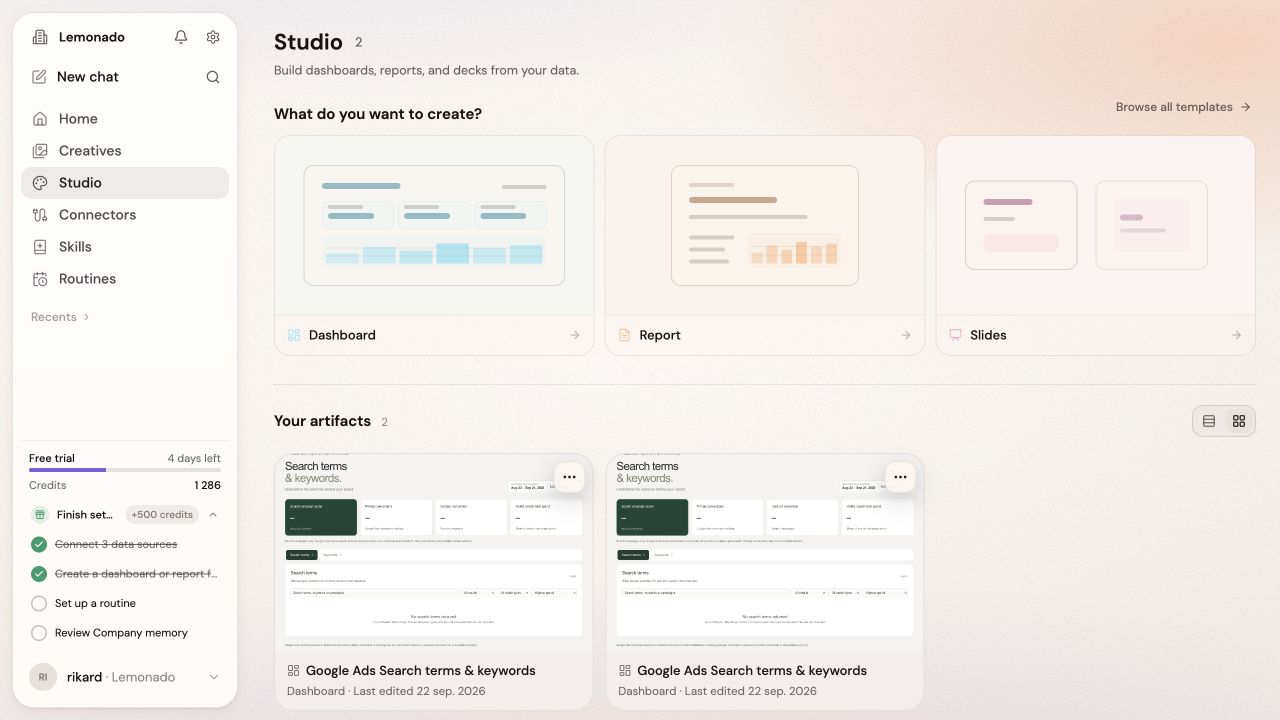Expand the Recents section
Viewport: 1280px width, 720px height.
pyautogui.click(x=60, y=317)
